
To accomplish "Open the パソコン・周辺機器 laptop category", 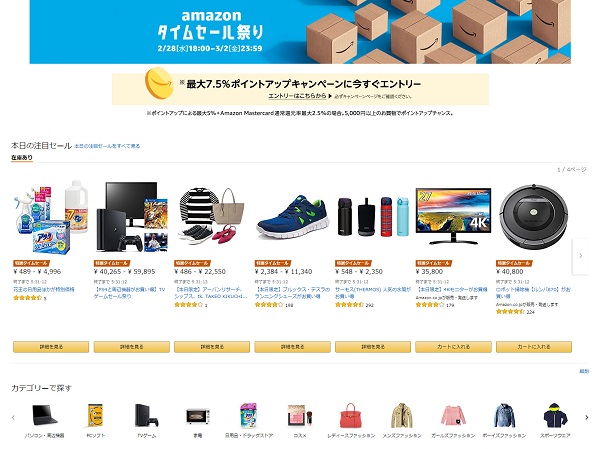I will tap(44, 416).
